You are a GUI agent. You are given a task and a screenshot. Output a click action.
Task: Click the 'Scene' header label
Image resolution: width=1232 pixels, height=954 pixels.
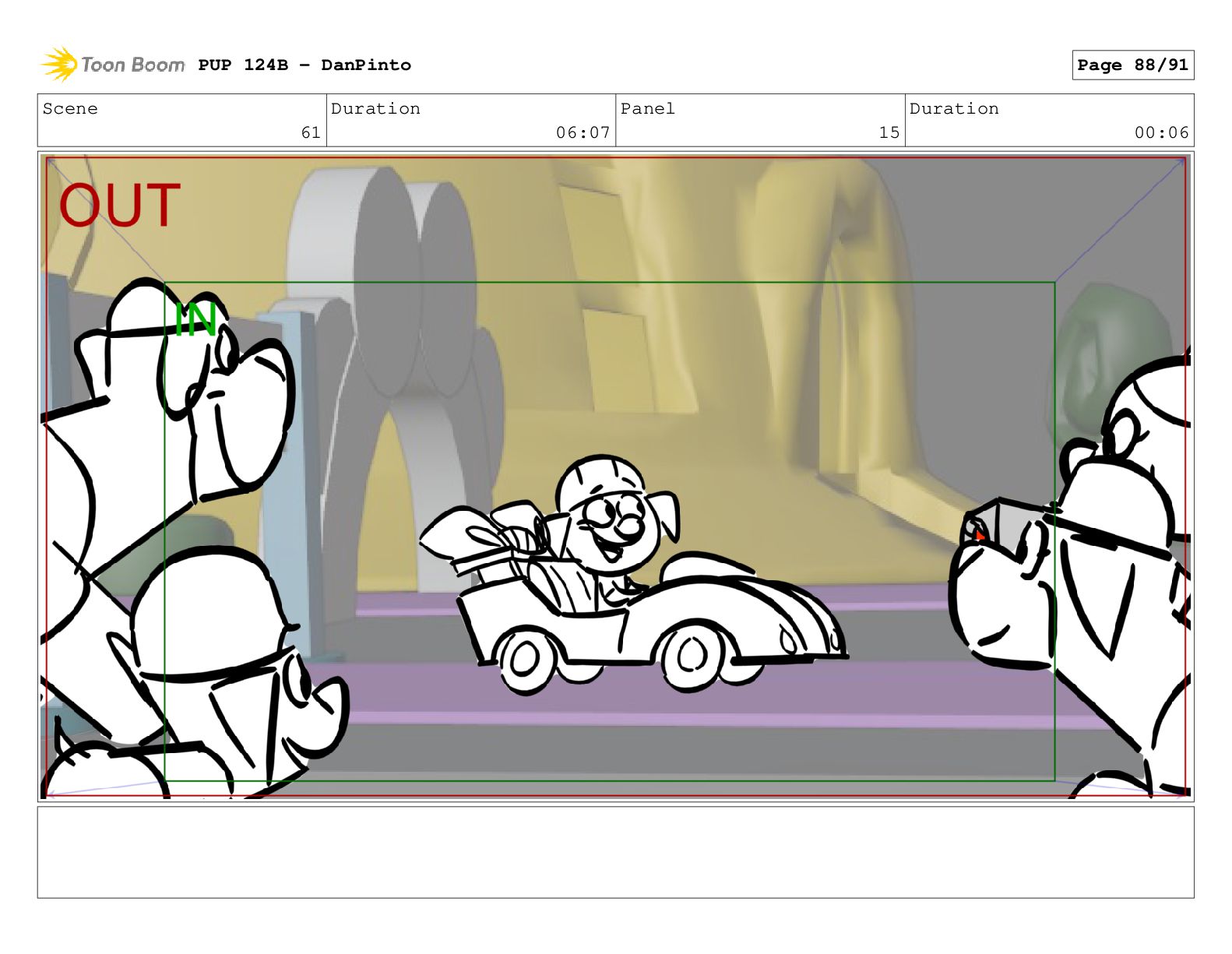(70, 108)
